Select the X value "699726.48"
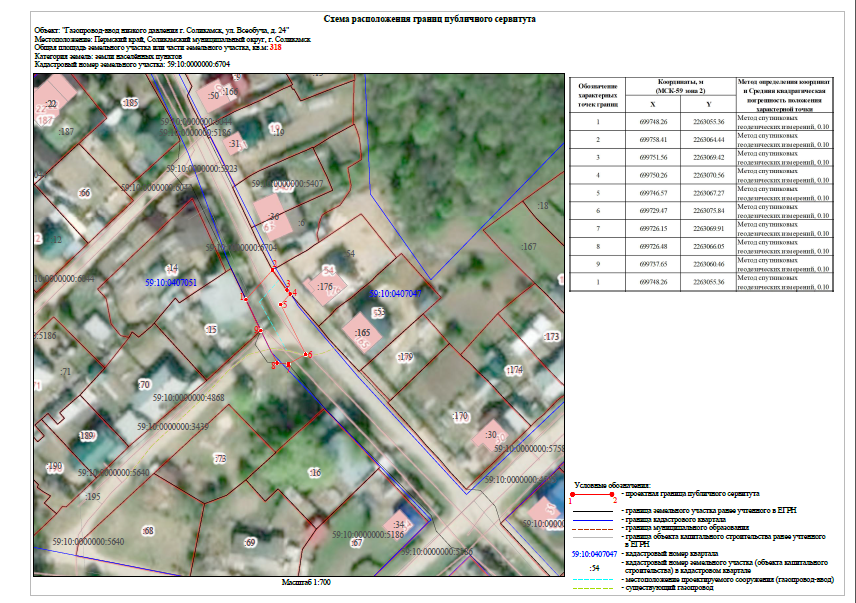 tap(653, 247)
